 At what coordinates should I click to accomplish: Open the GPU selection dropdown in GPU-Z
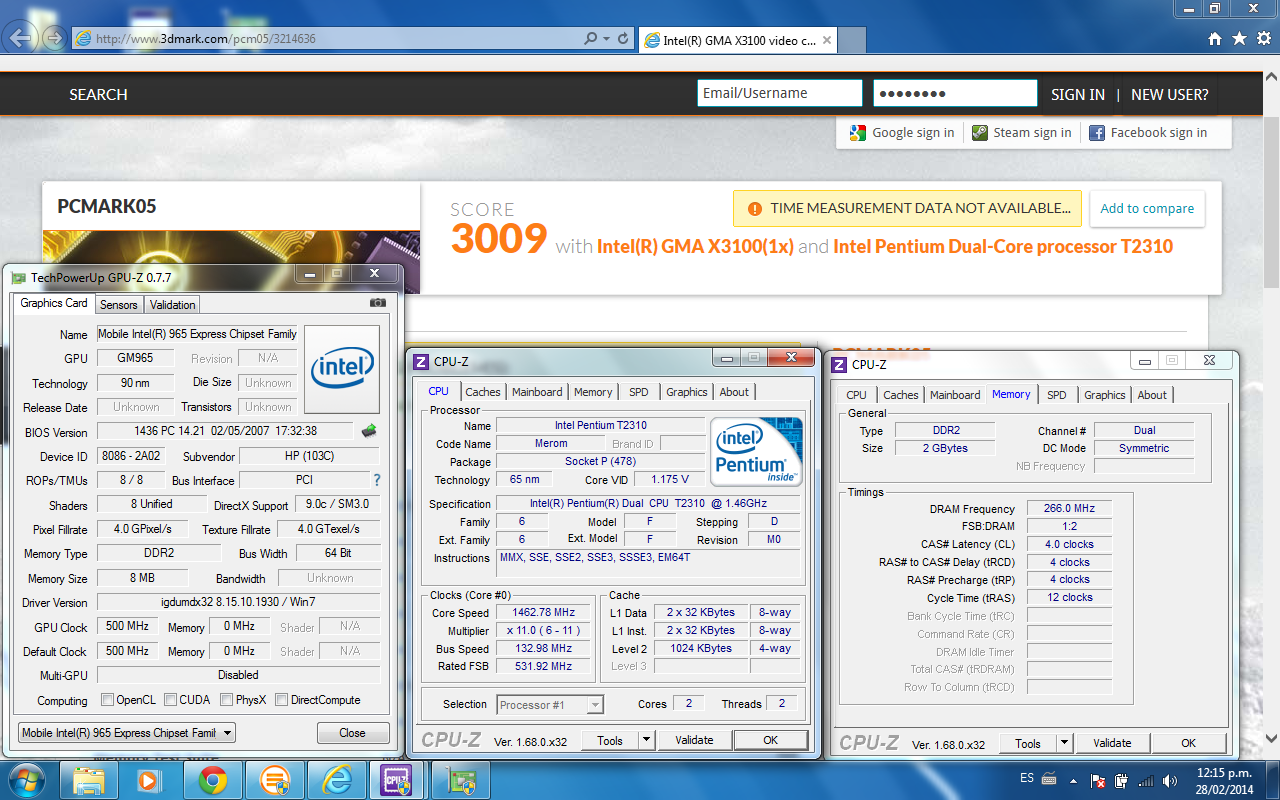(x=127, y=733)
